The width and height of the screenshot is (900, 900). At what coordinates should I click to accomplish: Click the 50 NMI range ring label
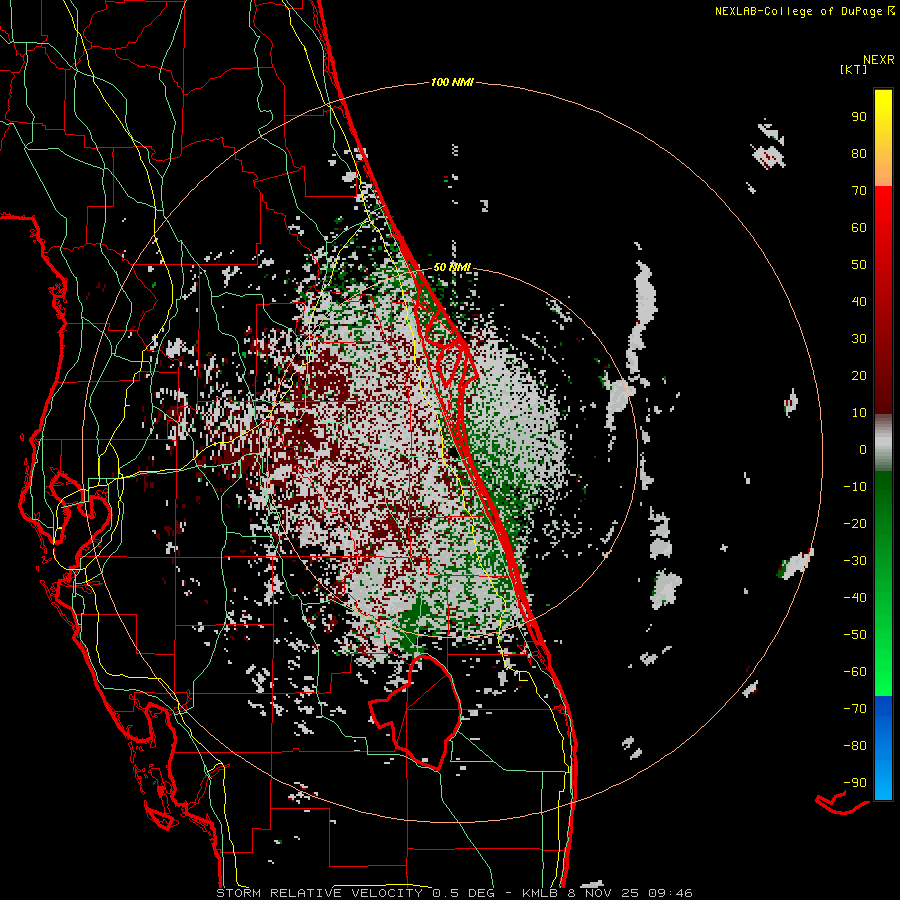[452, 267]
